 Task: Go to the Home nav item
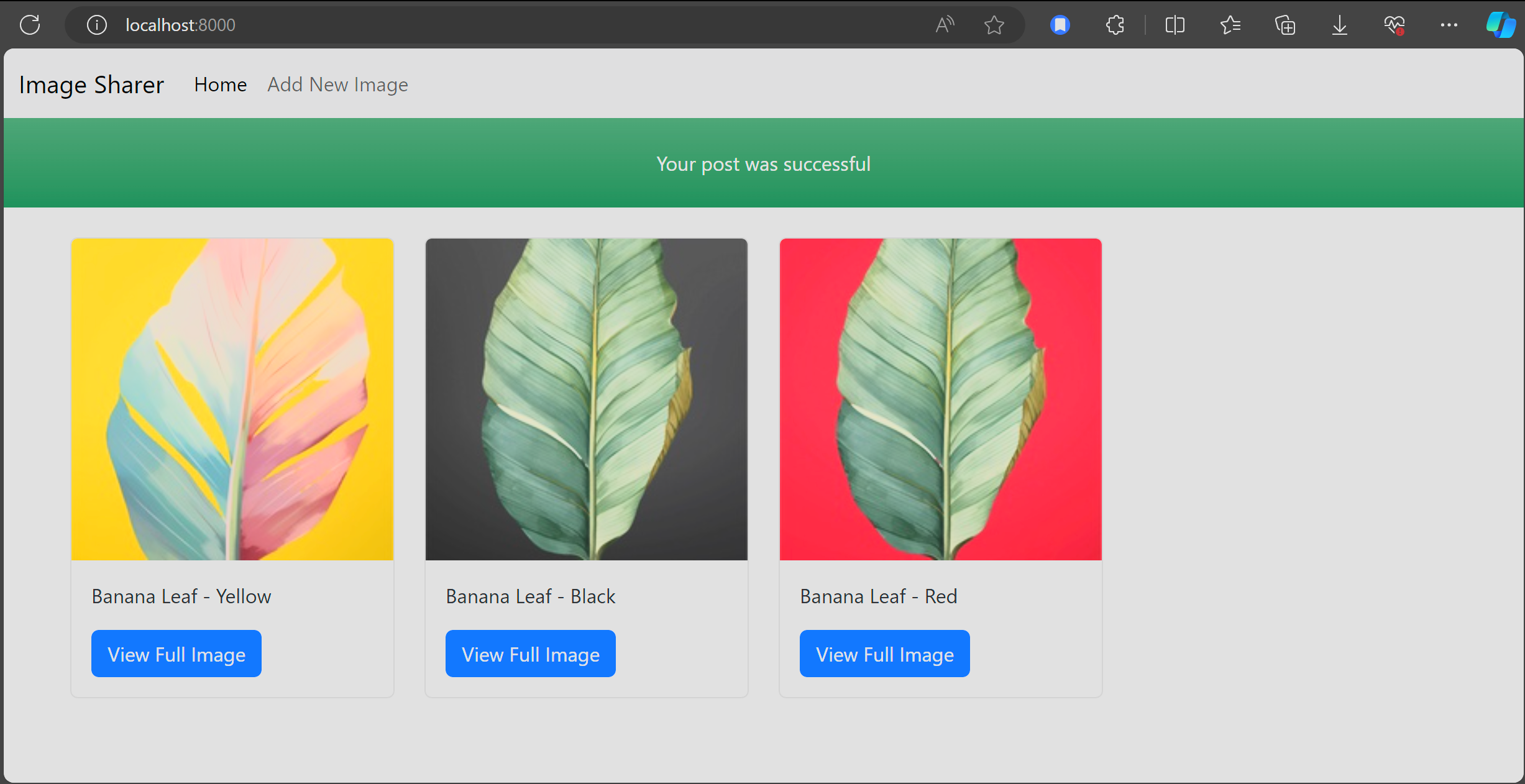tap(221, 84)
